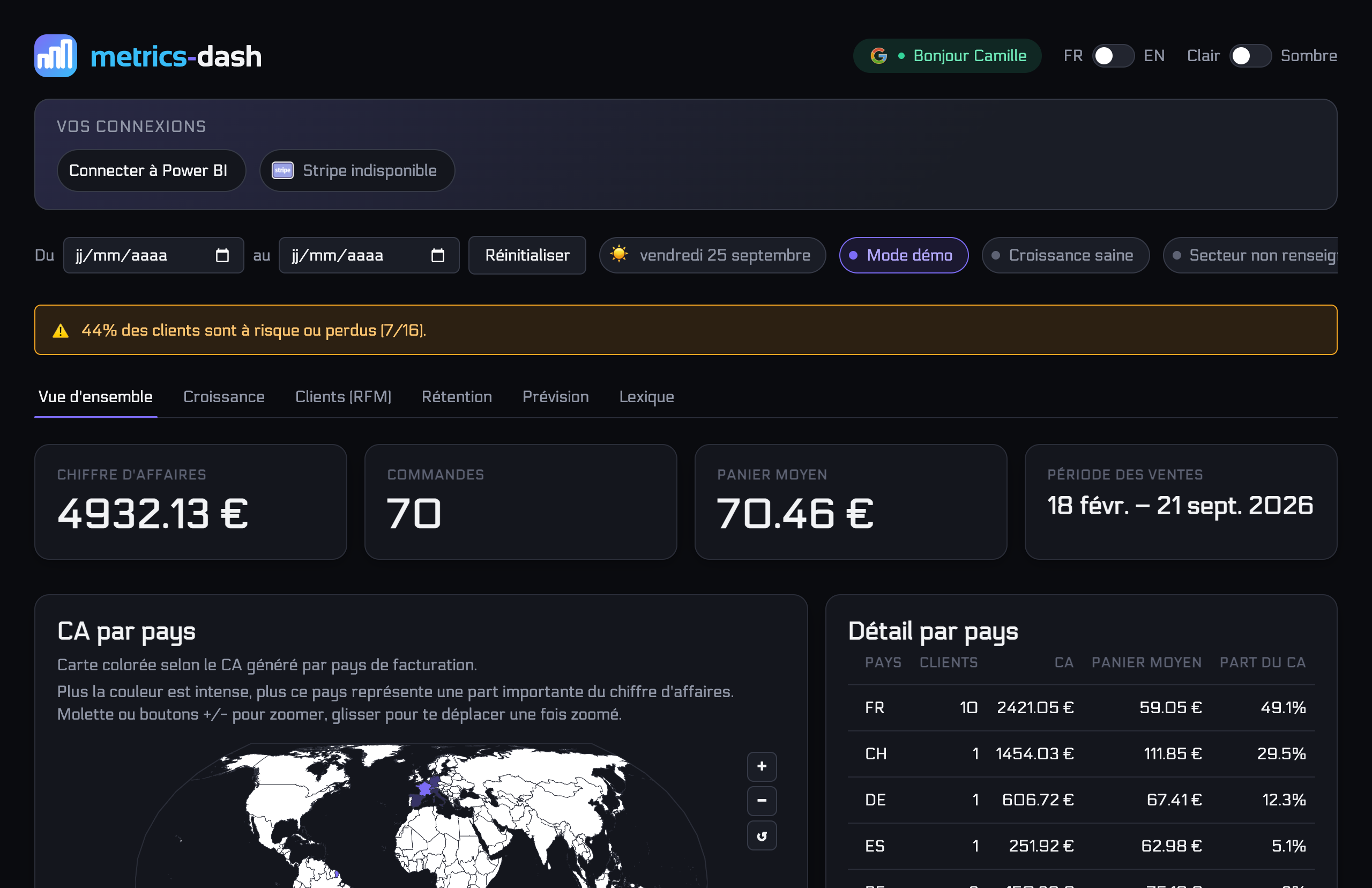Image resolution: width=1372 pixels, height=888 pixels.
Task: Click the 44% des clients à risque alert banner
Action: pos(685,330)
